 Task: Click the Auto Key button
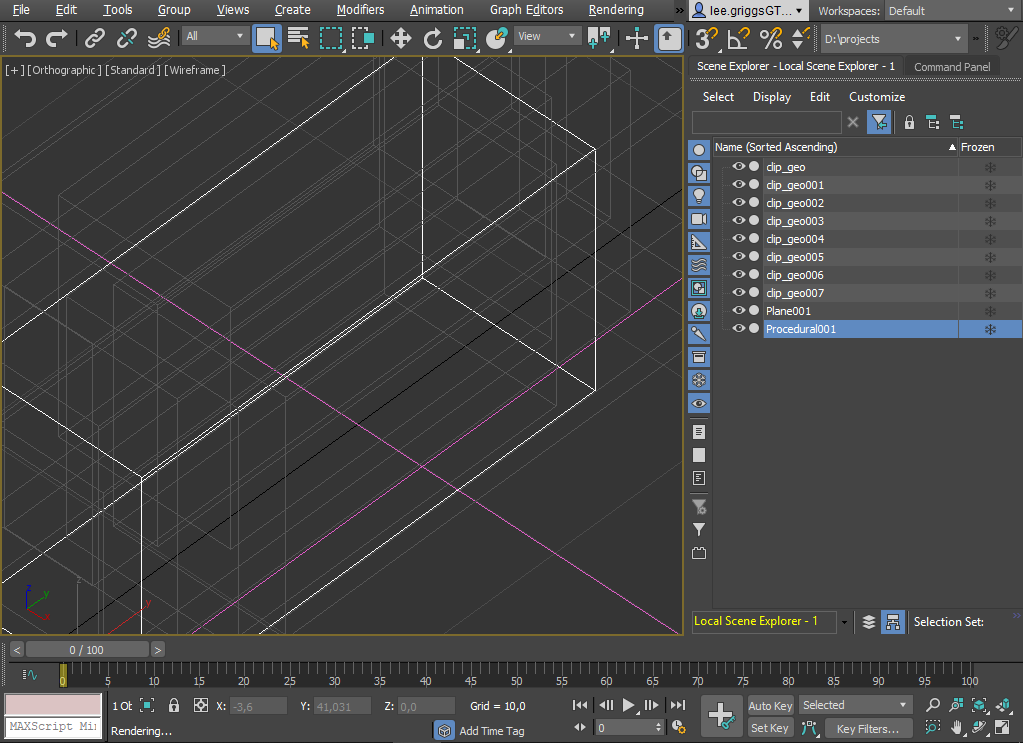point(770,706)
